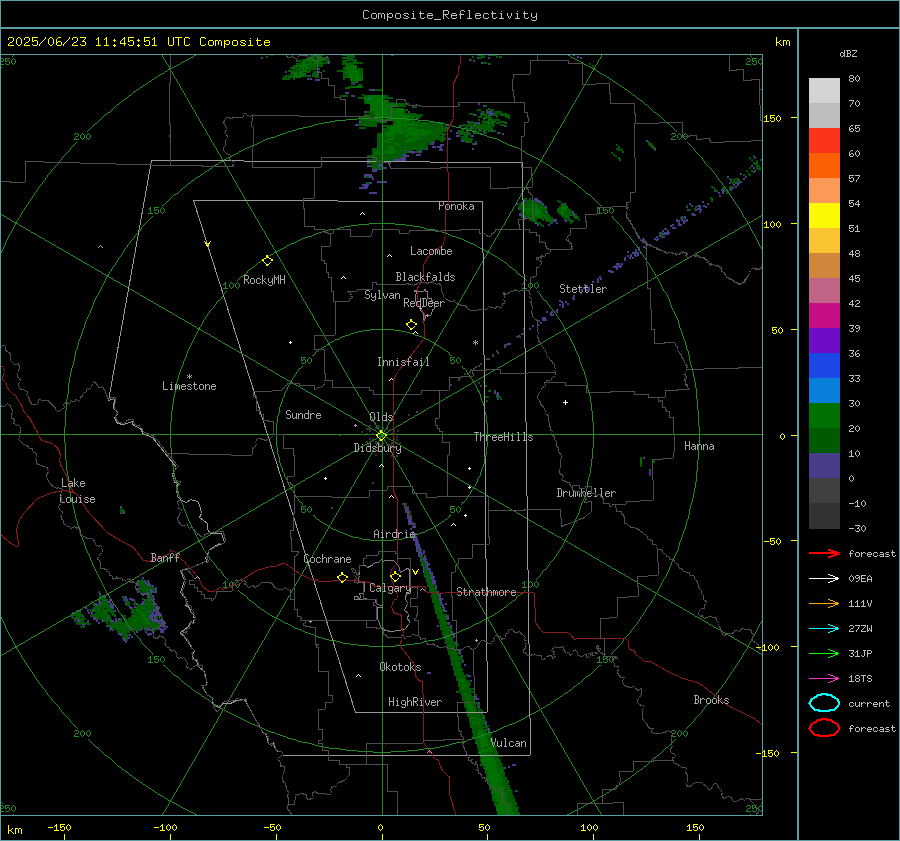Click the RedDeer city label
The image size is (900, 841).
(x=424, y=303)
